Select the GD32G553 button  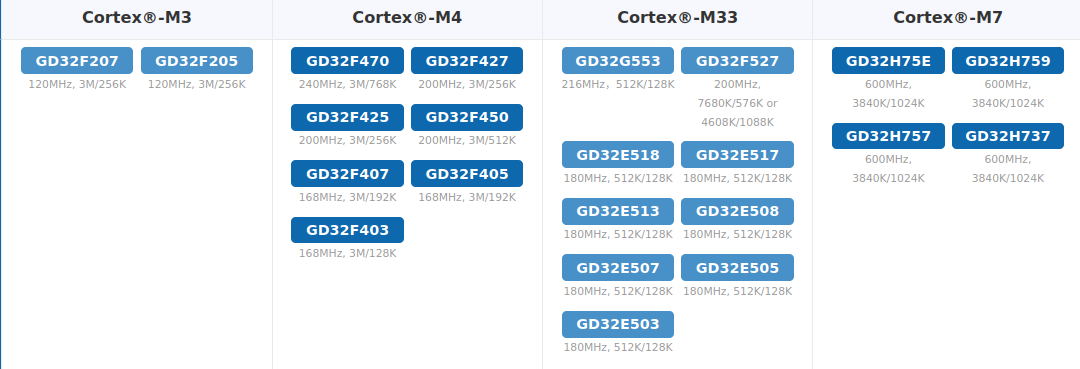[618, 61]
